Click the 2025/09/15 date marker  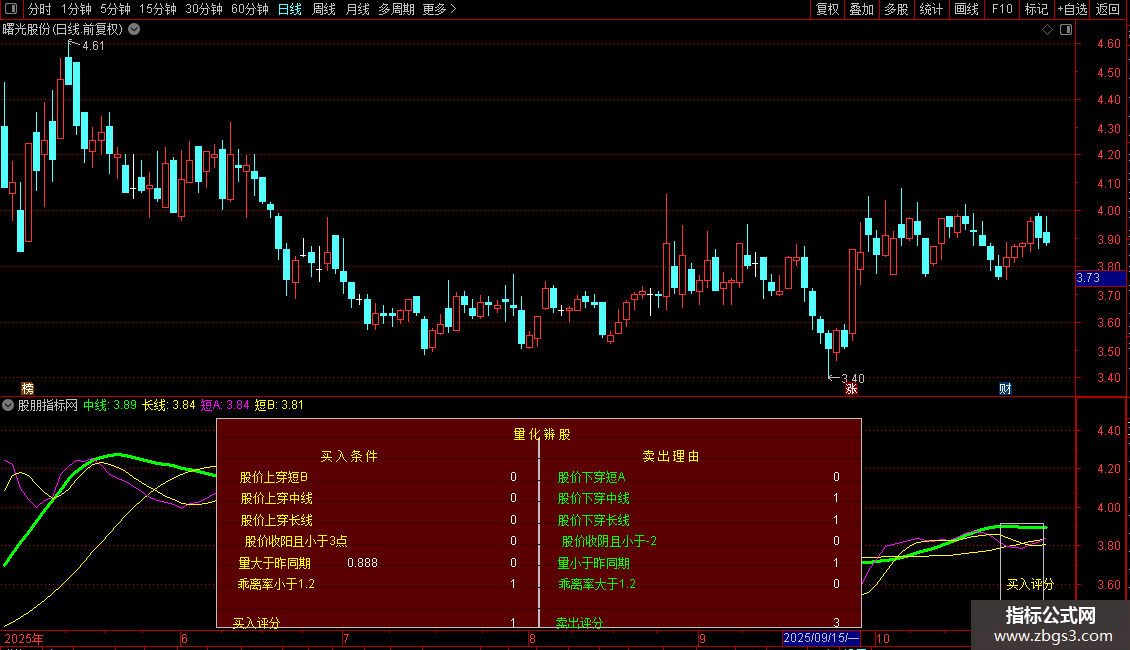point(821,638)
